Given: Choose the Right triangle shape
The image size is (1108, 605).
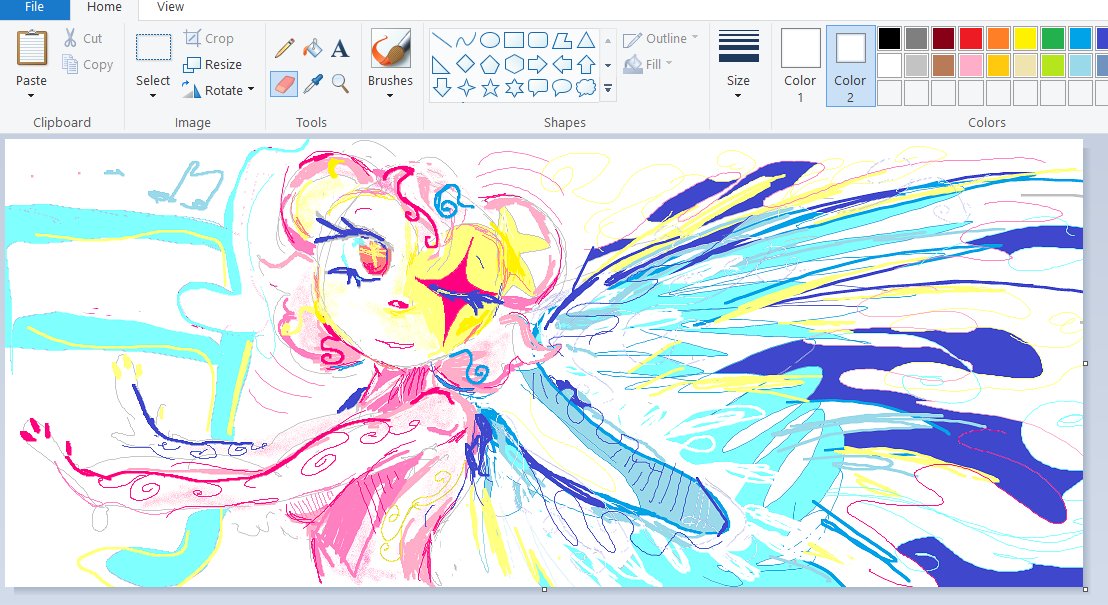Looking at the screenshot, I should click(442, 64).
